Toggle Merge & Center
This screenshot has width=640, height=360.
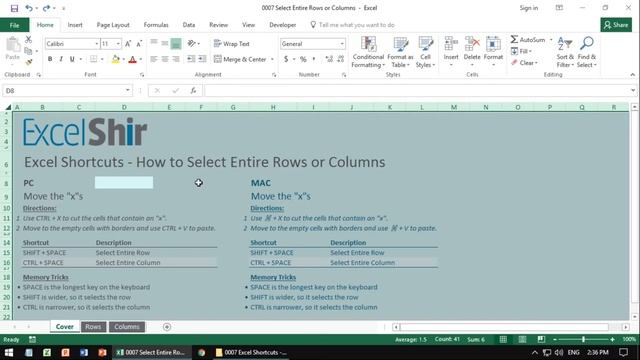(x=240, y=59)
